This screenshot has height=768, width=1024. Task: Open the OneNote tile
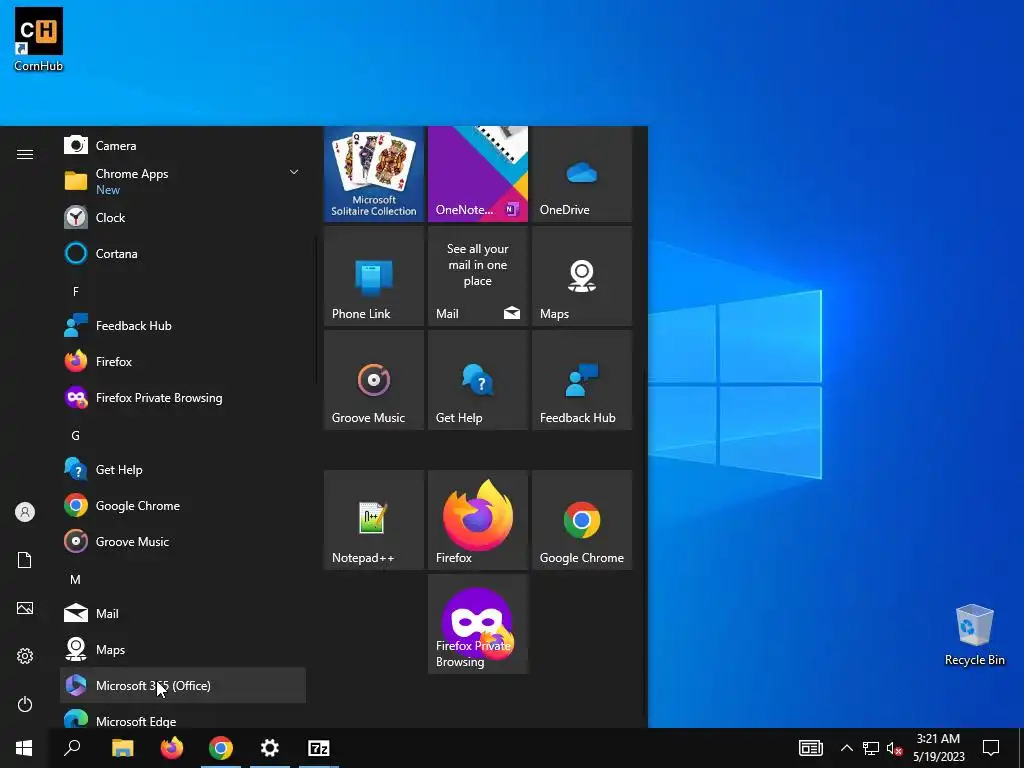click(477, 174)
